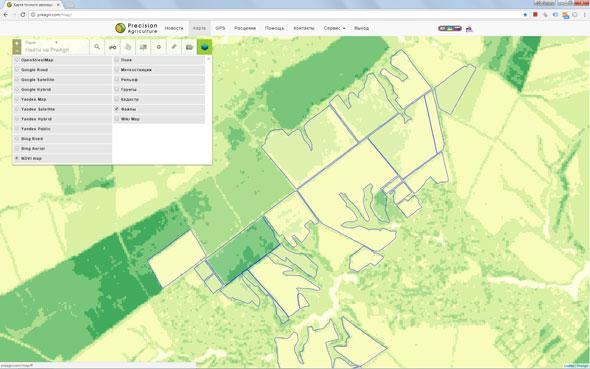Uncheck the checked overlay checkbox
Image resolution: width=590 pixels, height=369 pixels.
click(x=117, y=109)
